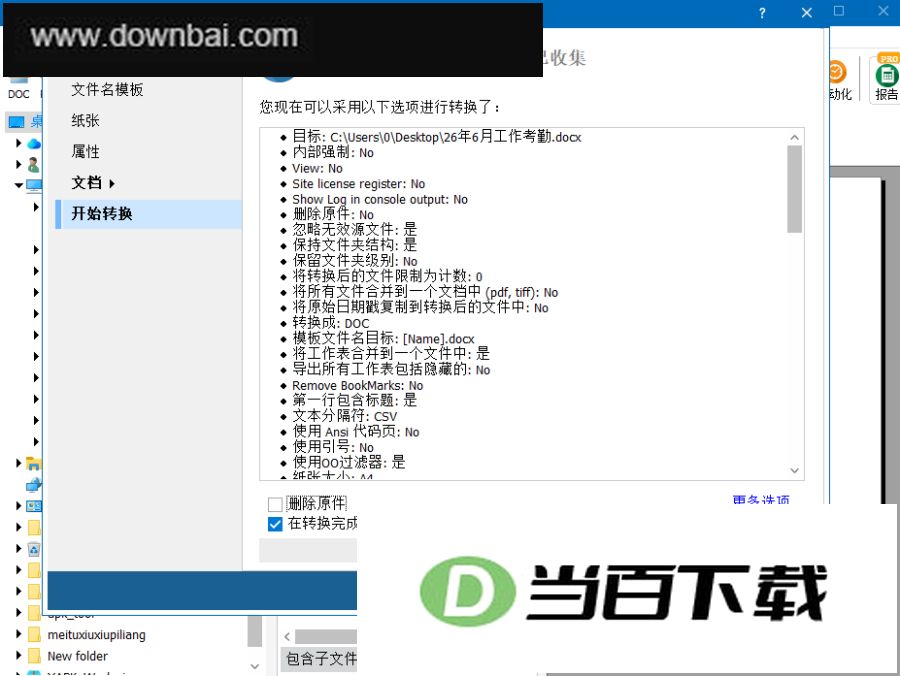Expand the user account tree node
Screen dimensions: 900x676
[x=18, y=165]
